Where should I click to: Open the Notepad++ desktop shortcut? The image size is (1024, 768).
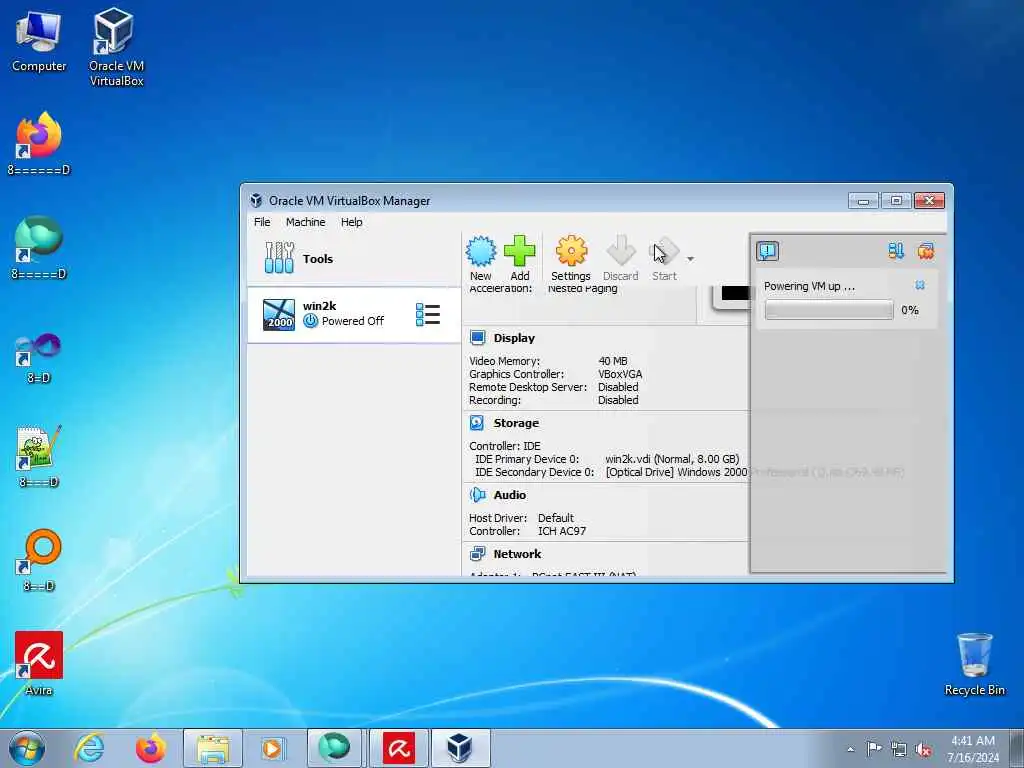coord(39,456)
